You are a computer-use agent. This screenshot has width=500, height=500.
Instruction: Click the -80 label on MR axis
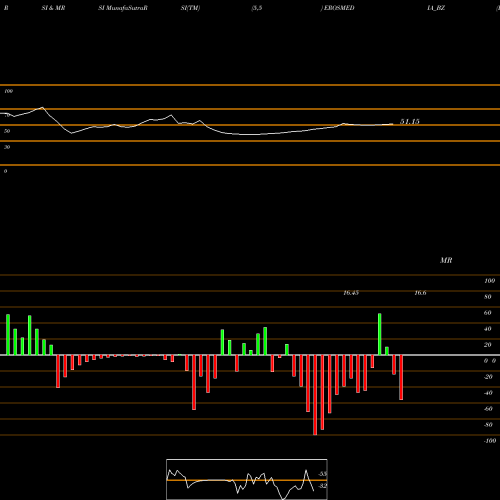pos(488,425)
